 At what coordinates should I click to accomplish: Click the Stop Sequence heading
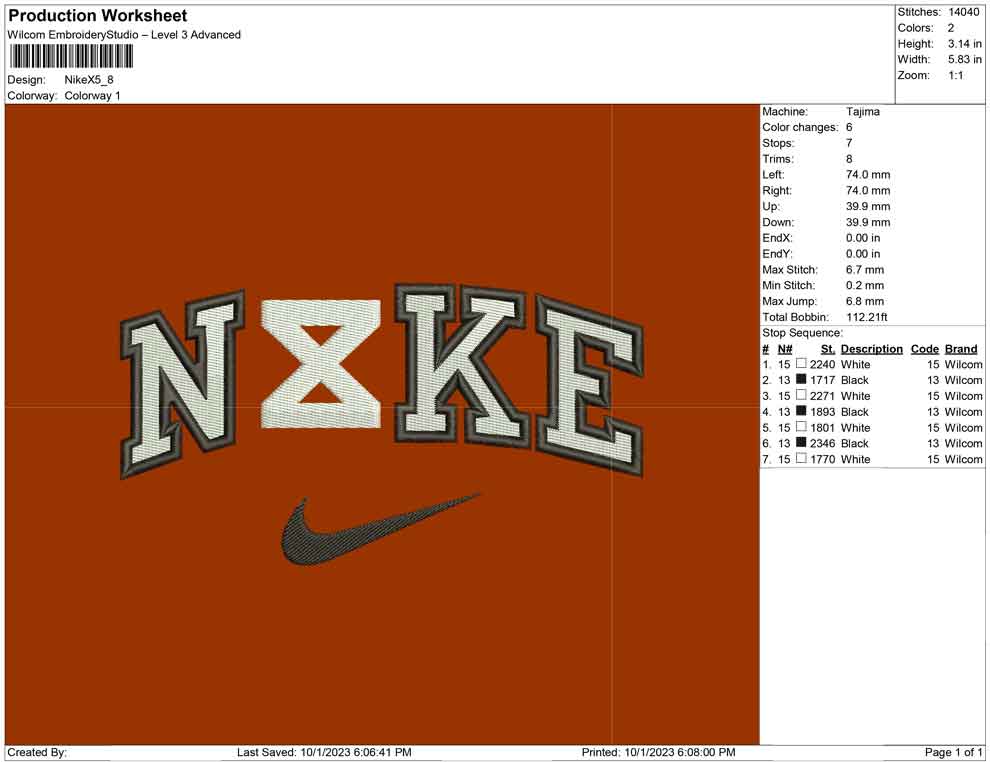(802, 333)
